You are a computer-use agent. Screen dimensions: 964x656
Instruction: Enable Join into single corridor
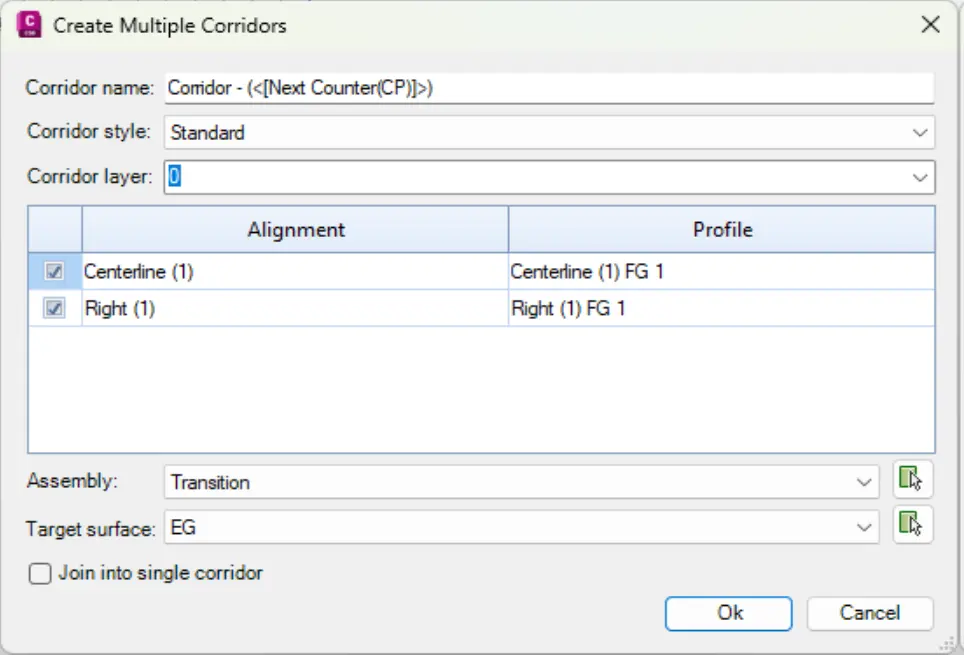41,574
